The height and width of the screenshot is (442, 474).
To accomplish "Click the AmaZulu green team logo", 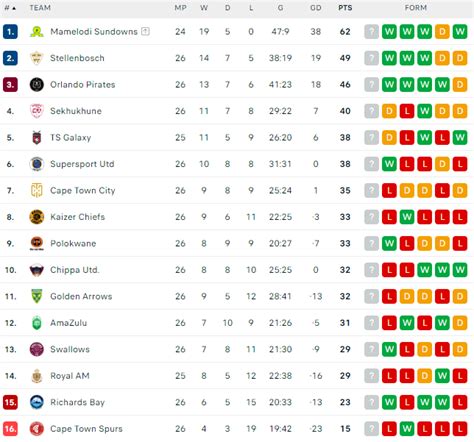I will point(37,323).
